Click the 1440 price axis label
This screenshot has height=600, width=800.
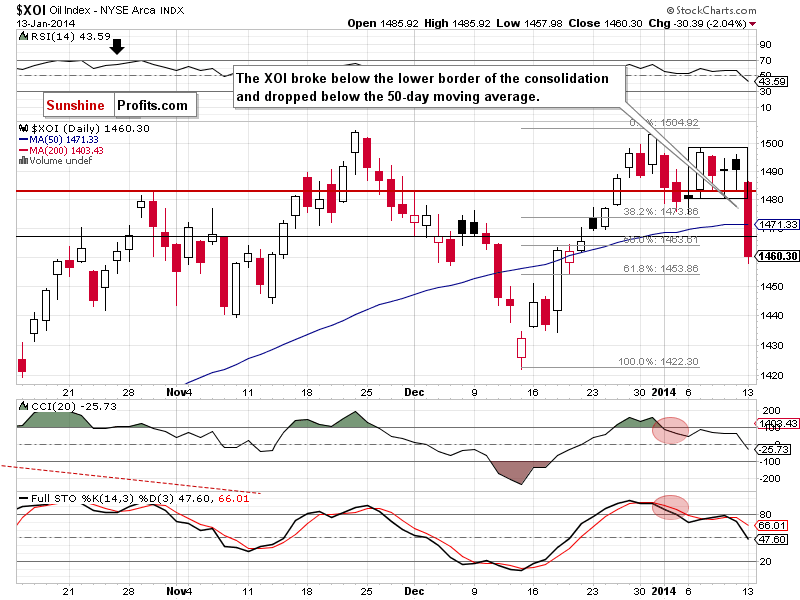pyautogui.click(x=771, y=315)
